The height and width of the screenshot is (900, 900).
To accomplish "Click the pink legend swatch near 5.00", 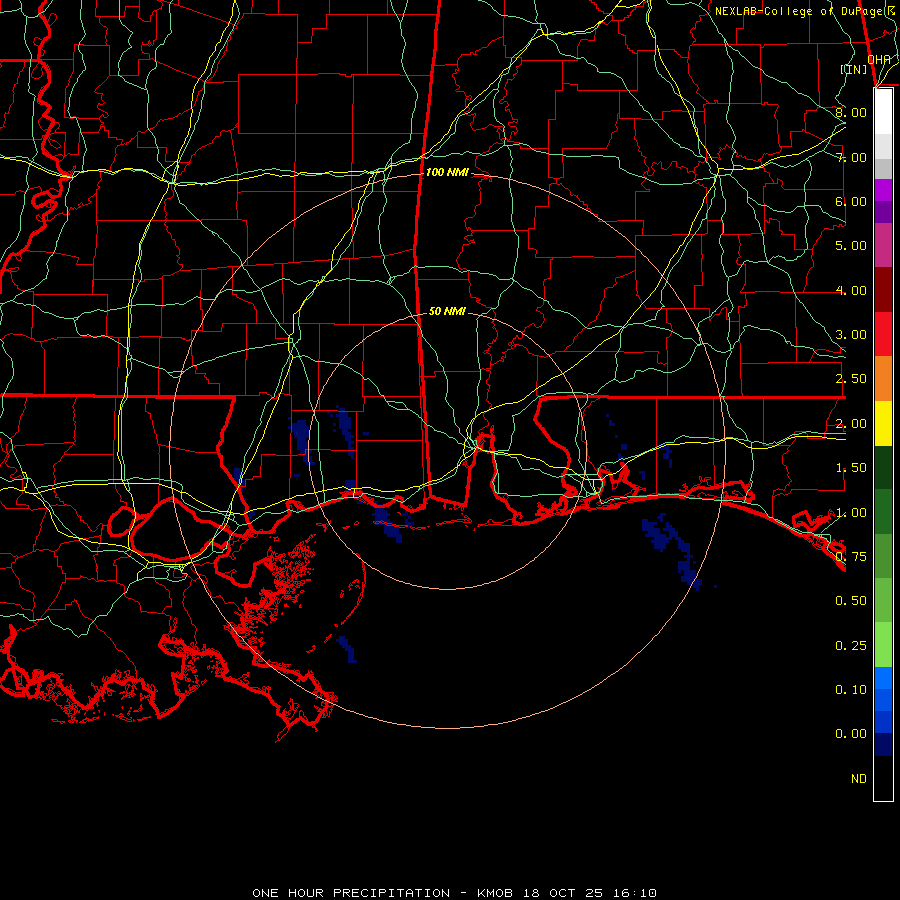I will (x=883, y=245).
